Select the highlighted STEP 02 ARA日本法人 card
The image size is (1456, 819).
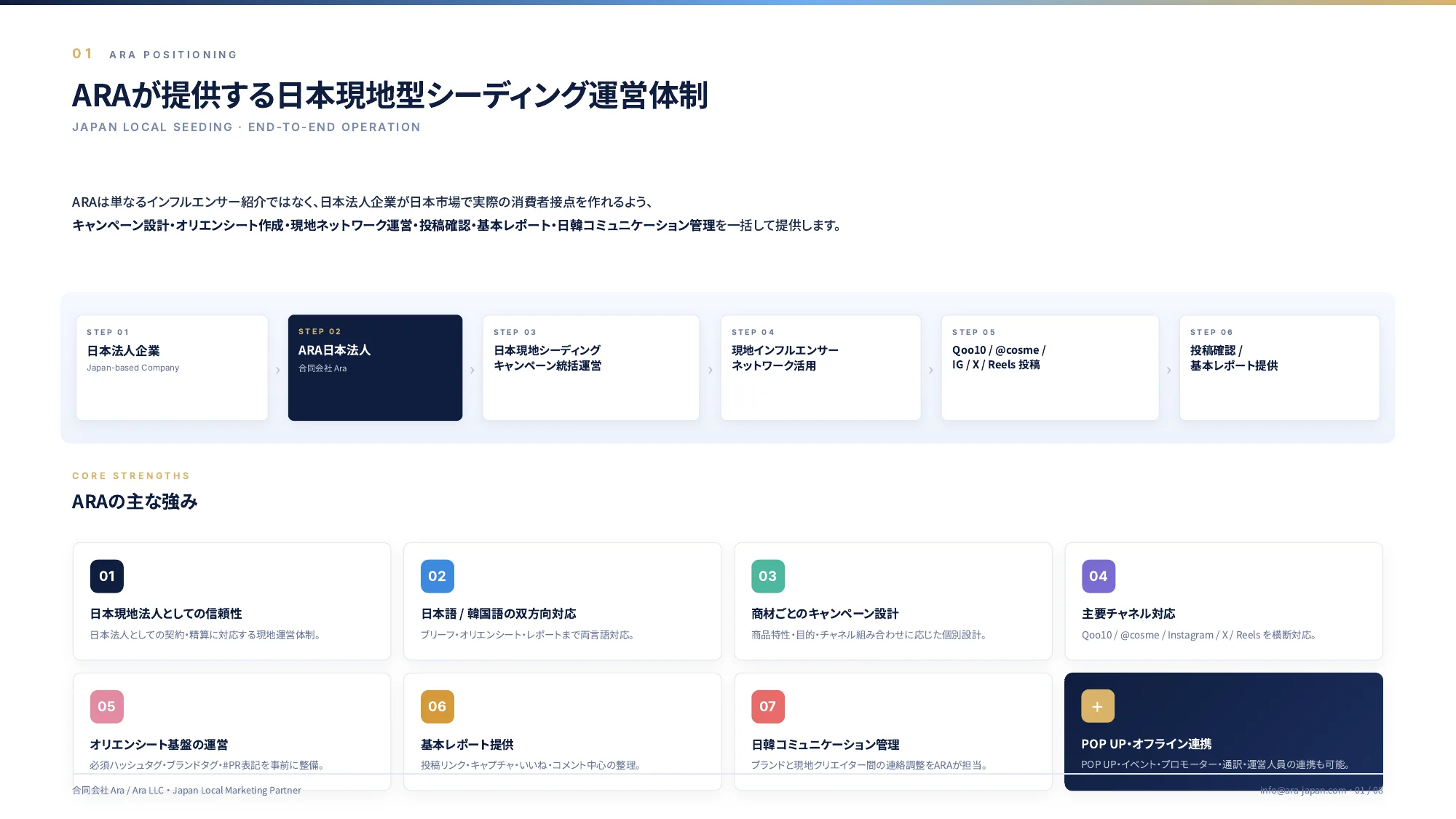pyautogui.click(x=375, y=368)
